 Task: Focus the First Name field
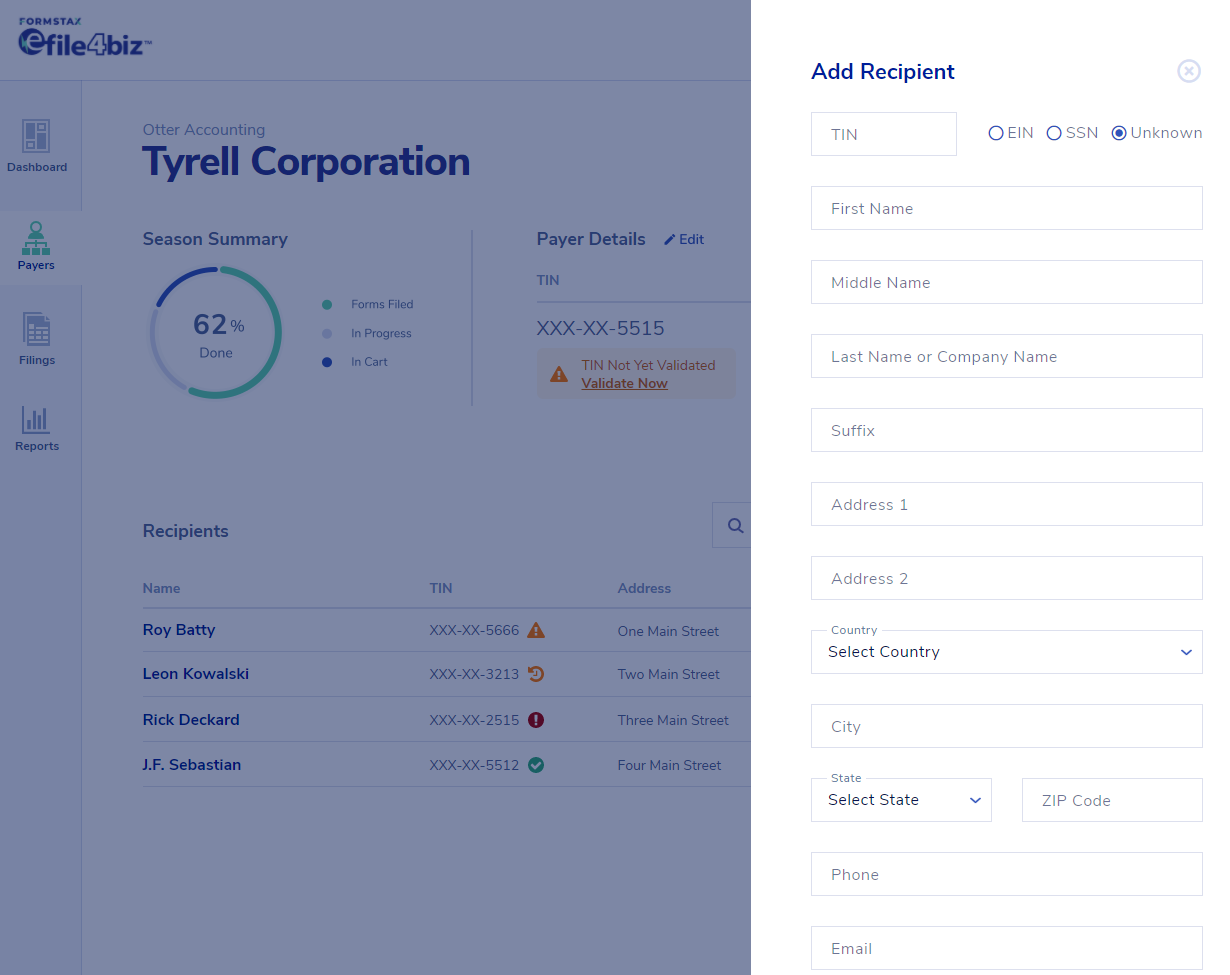coord(1007,208)
